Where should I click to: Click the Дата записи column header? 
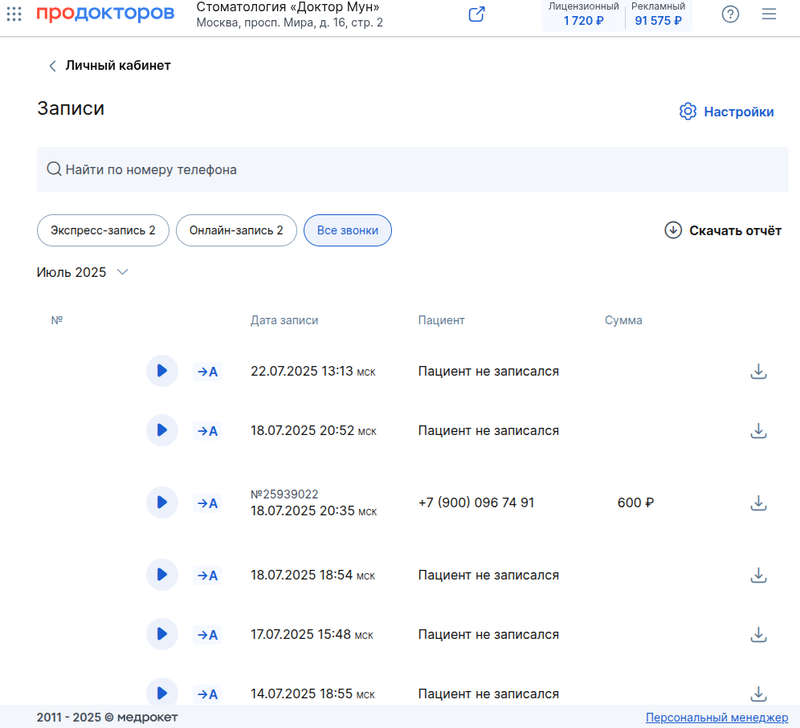coord(284,320)
